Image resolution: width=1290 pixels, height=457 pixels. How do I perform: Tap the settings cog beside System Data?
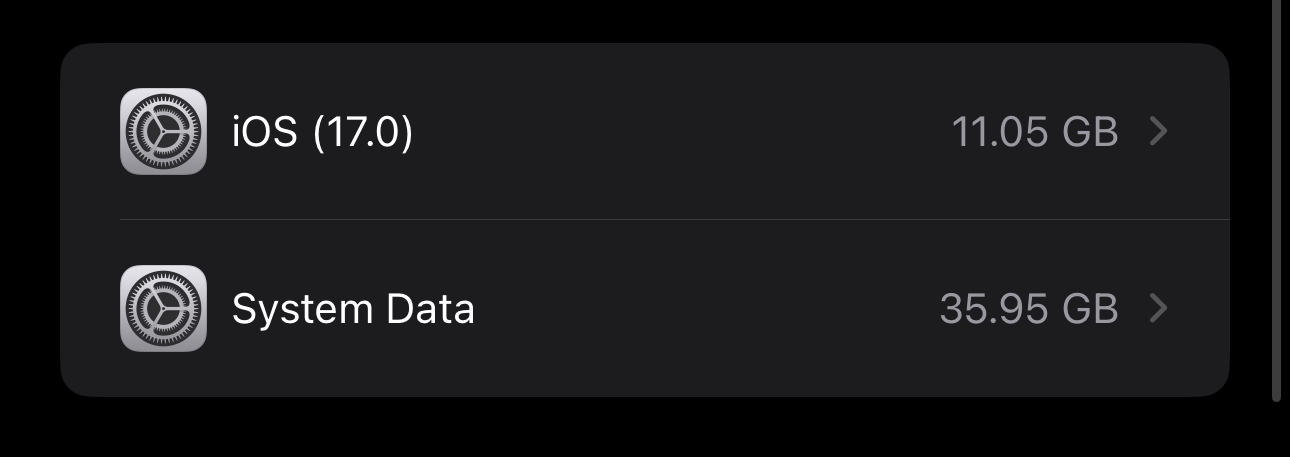[163, 309]
